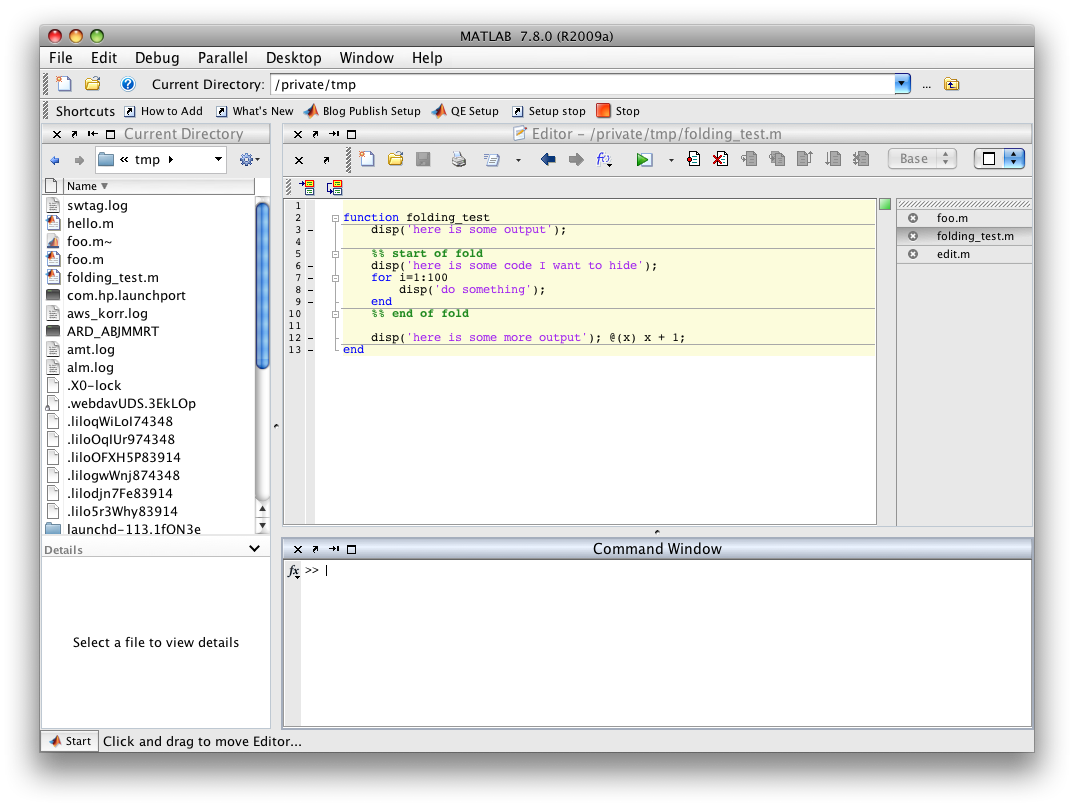Click the MATLAB Help question mark icon
1074x807 pixels.
(x=128, y=85)
